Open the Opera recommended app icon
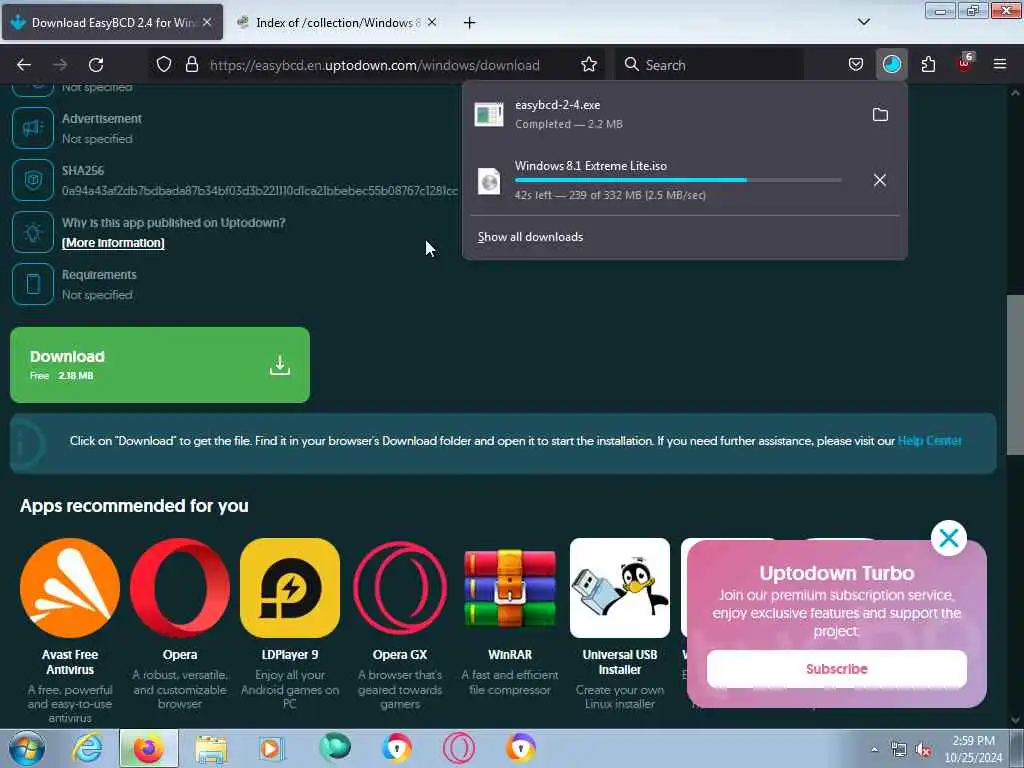The image size is (1024, 768). click(x=180, y=588)
